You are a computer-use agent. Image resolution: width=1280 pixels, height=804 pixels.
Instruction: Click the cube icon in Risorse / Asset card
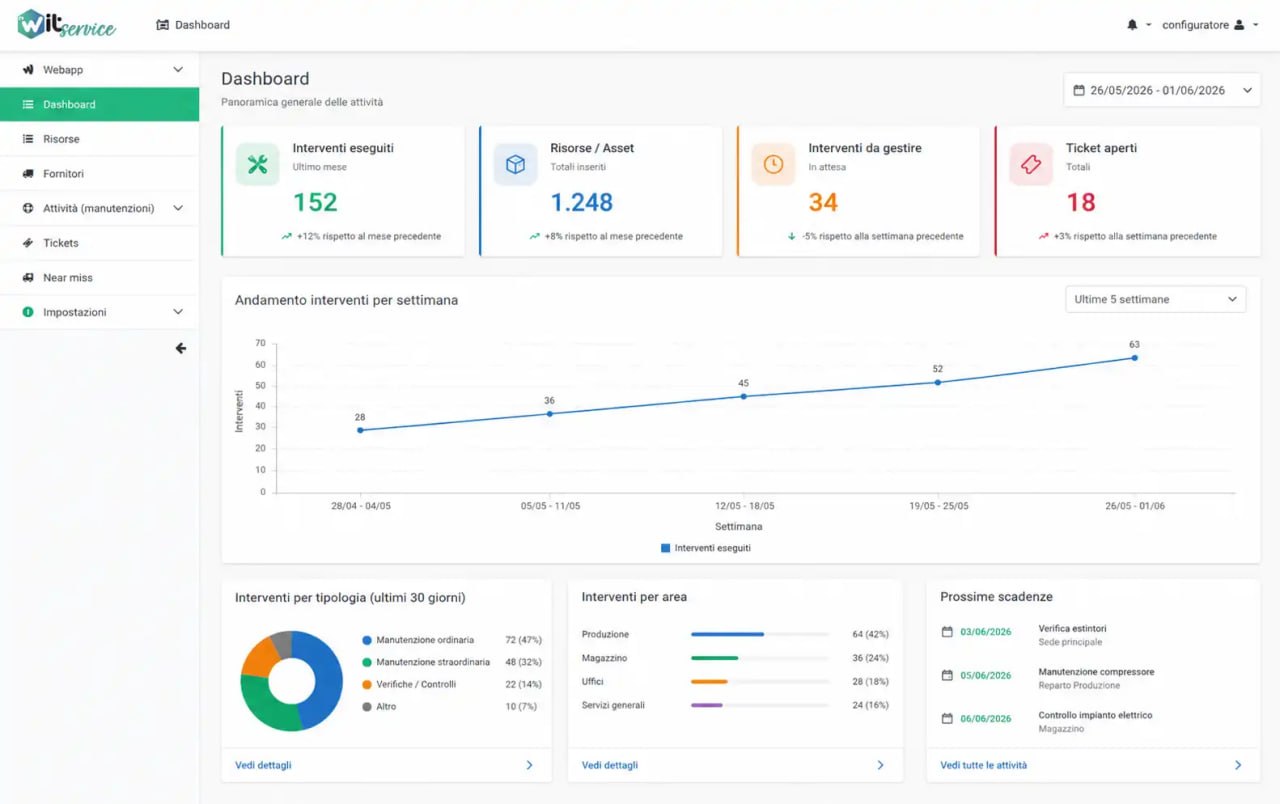coord(515,165)
